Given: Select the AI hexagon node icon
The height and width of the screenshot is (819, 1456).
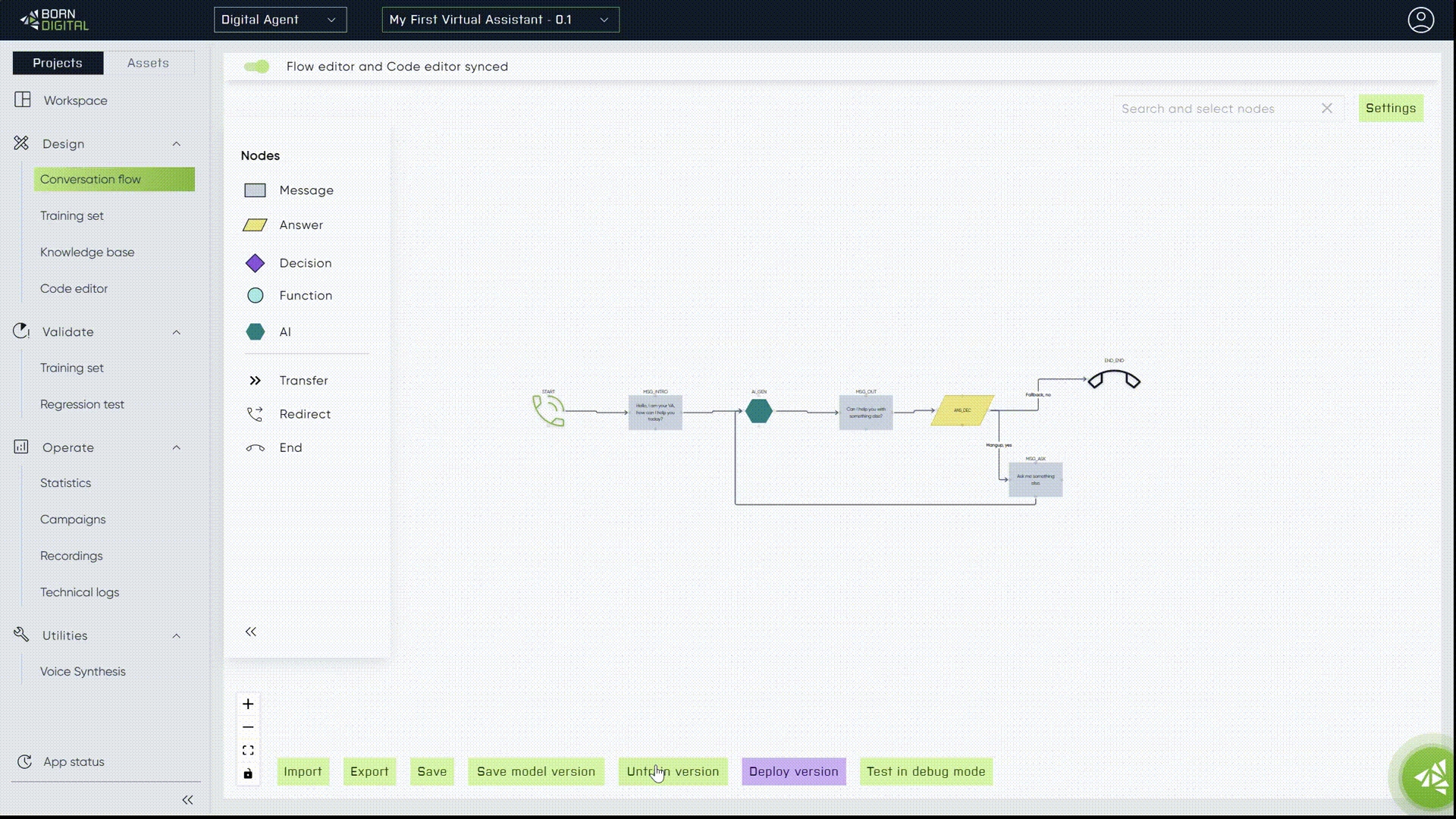Looking at the screenshot, I should (x=255, y=332).
